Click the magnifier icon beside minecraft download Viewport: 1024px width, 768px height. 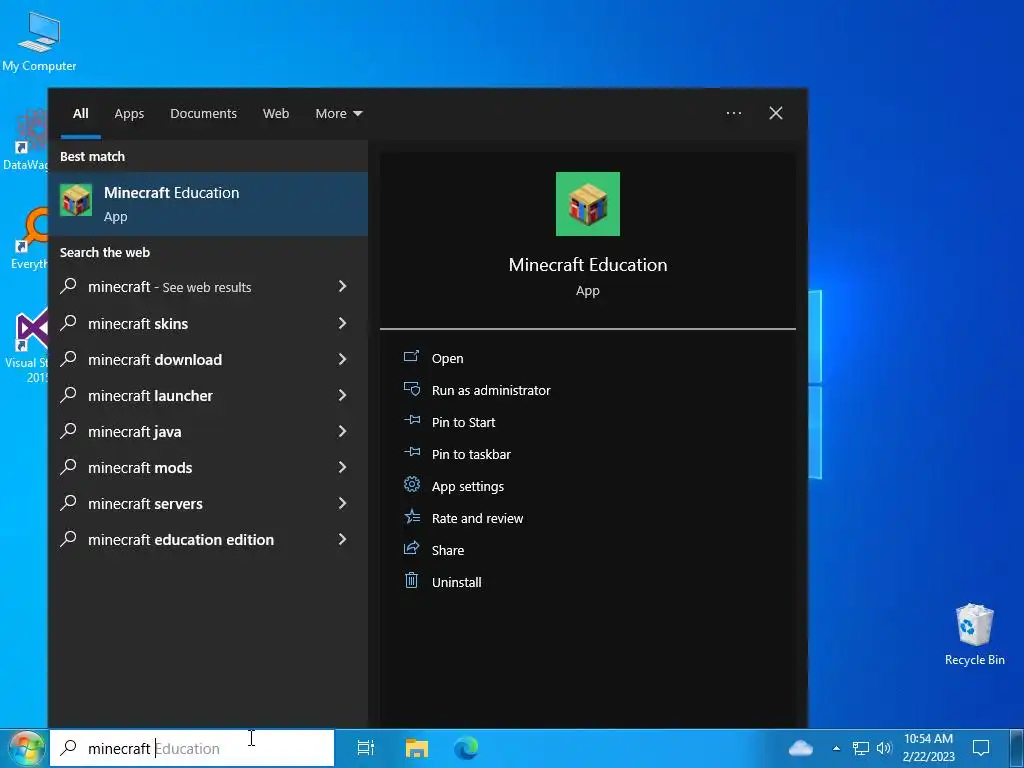tap(69, 359)
